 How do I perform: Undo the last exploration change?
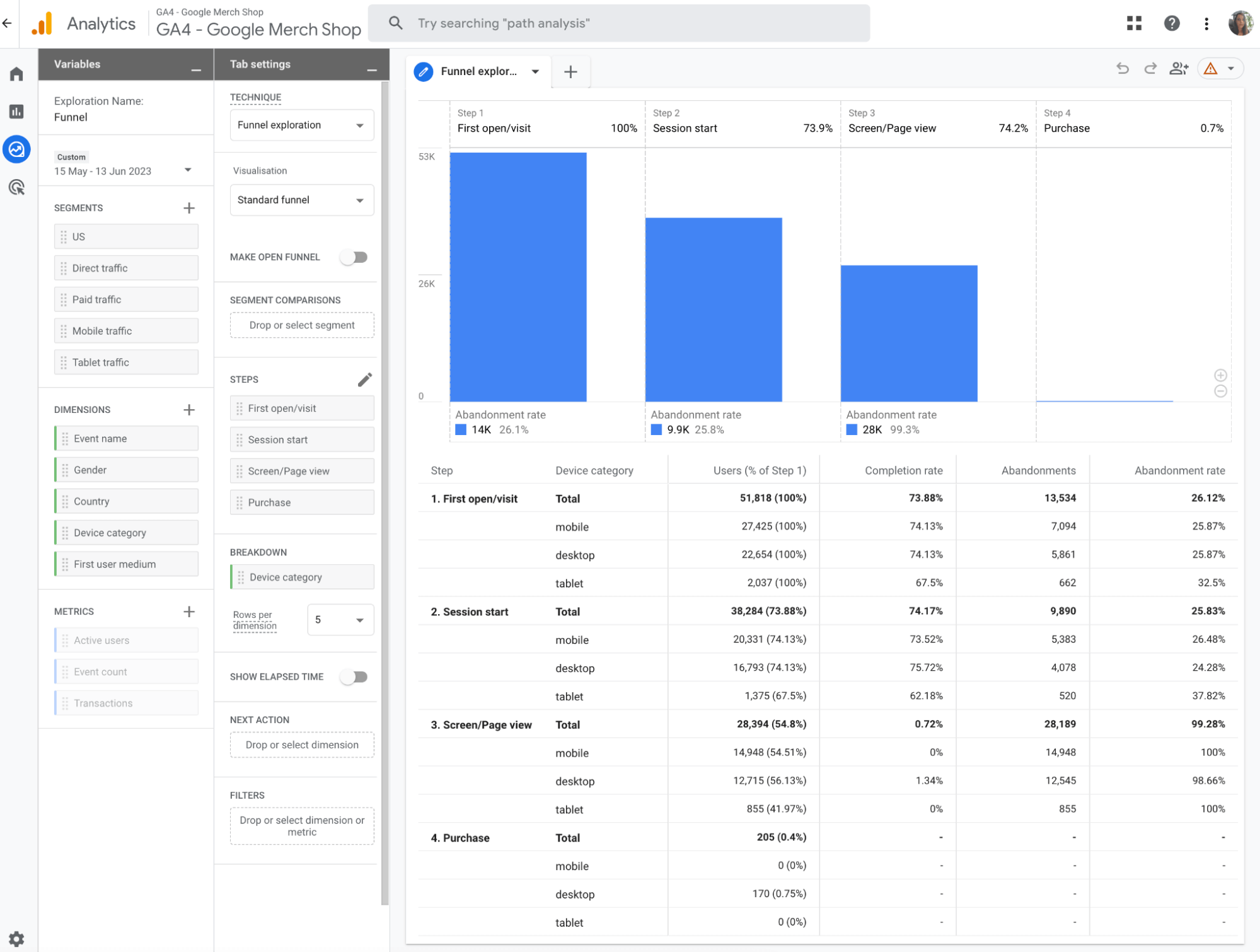point(1123,69)
